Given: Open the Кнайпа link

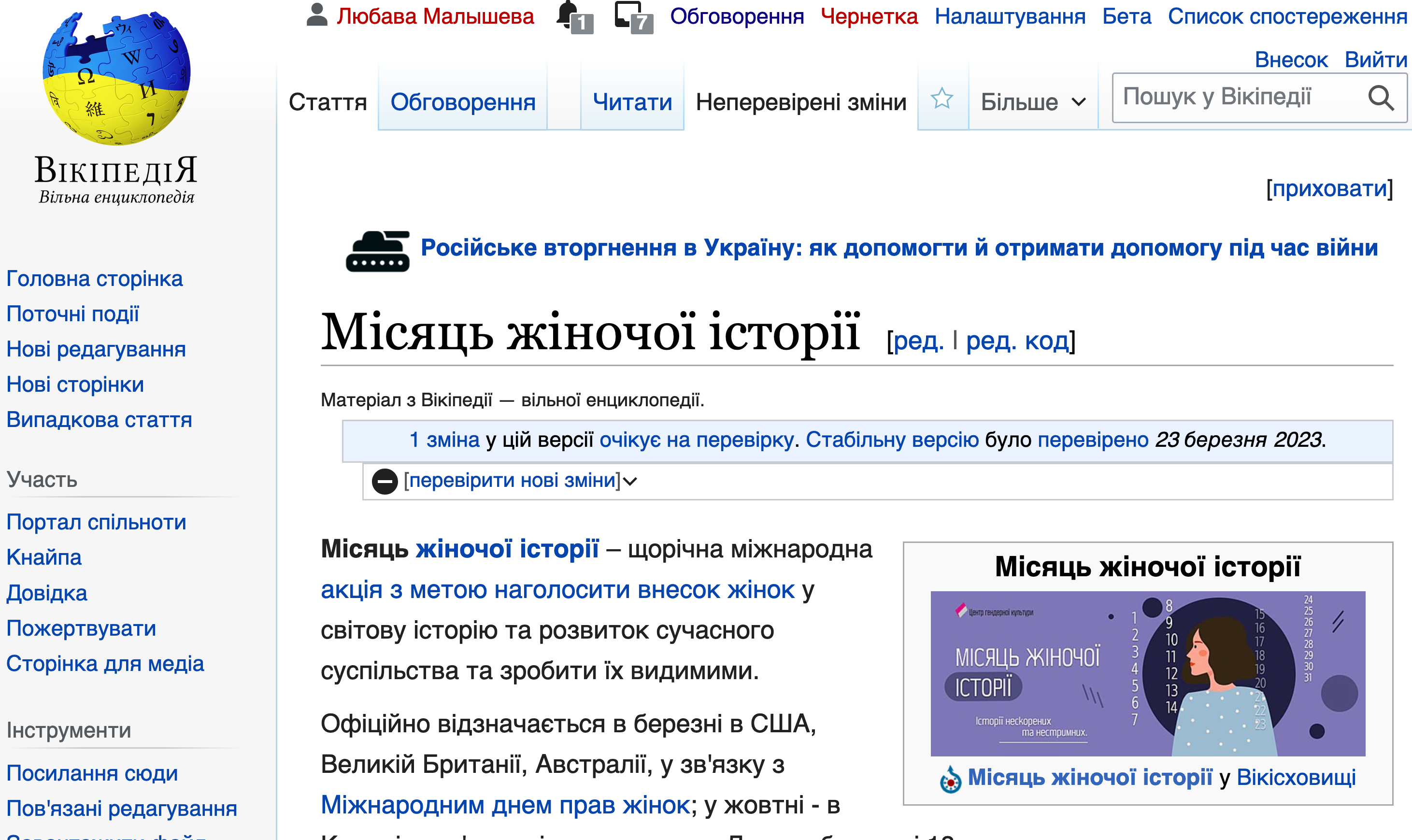Looking at the screenshot, I should tap(44, 557).
